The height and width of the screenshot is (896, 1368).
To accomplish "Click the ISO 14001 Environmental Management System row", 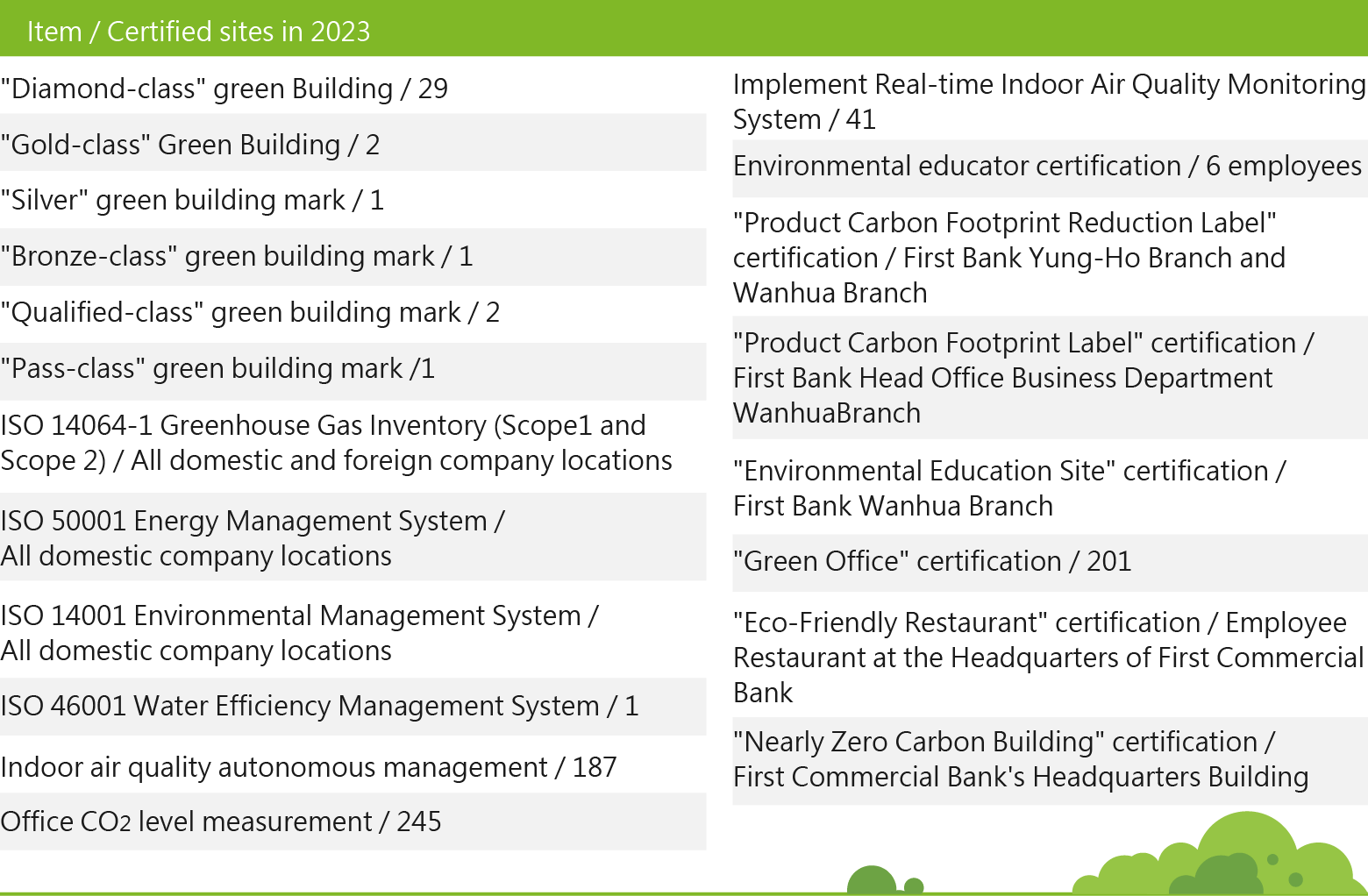I will click(353, 633).
